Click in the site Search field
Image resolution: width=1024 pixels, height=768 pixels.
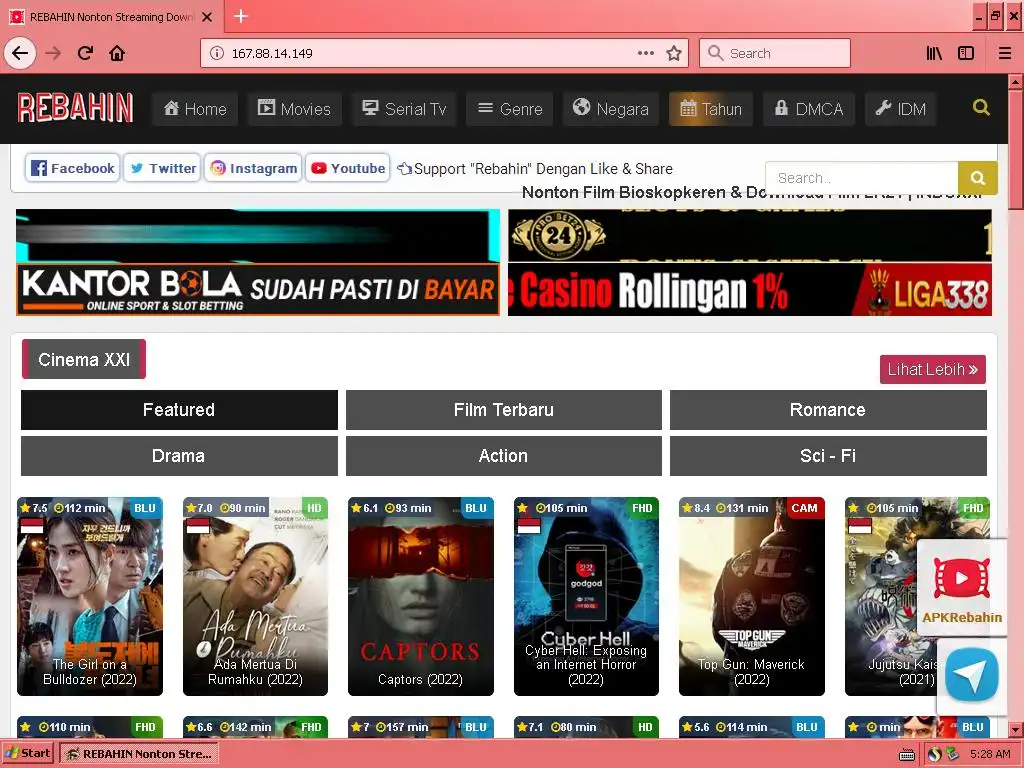861,178
